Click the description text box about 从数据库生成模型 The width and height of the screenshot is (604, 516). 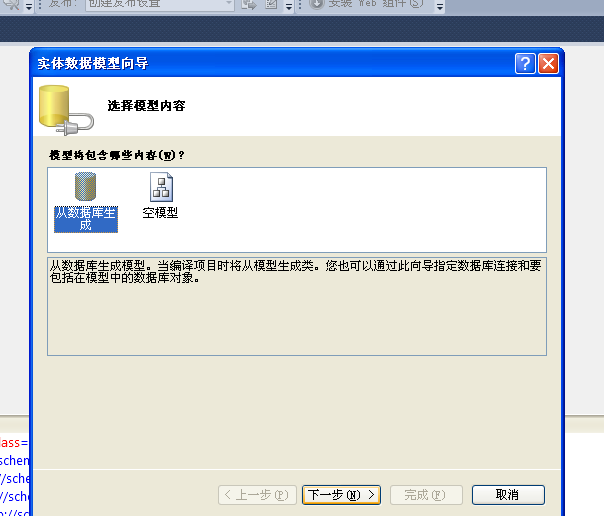pyautogui.click(x=297, y=307)
